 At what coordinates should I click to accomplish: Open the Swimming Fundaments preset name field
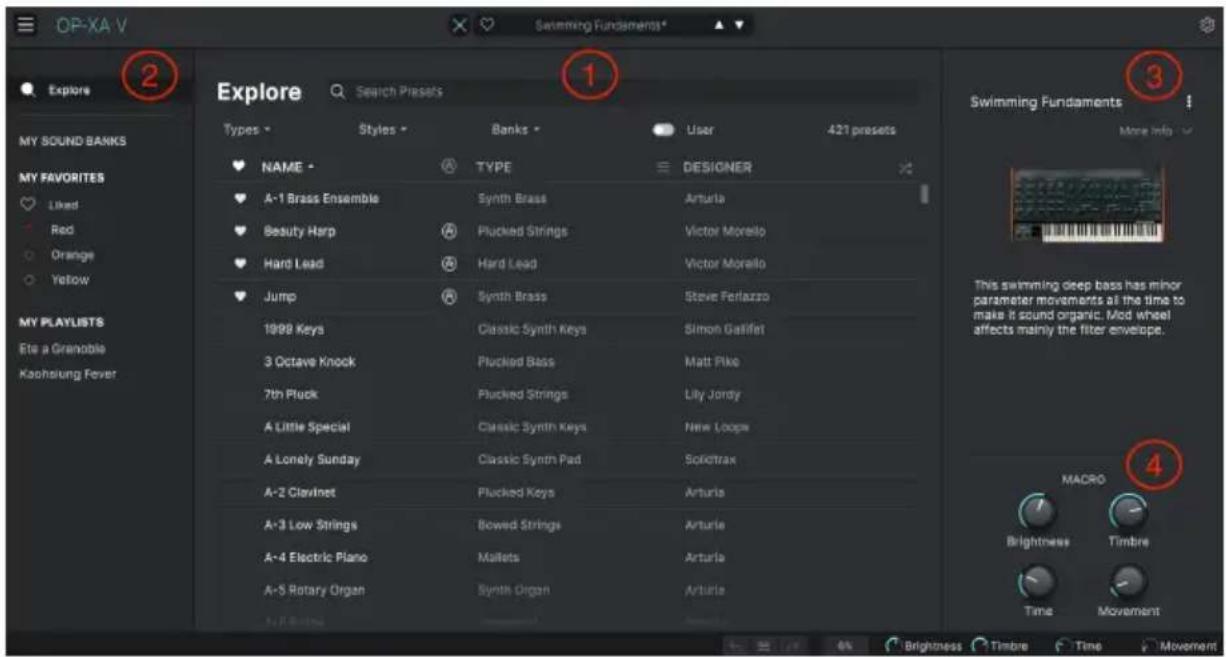[600, 26]
